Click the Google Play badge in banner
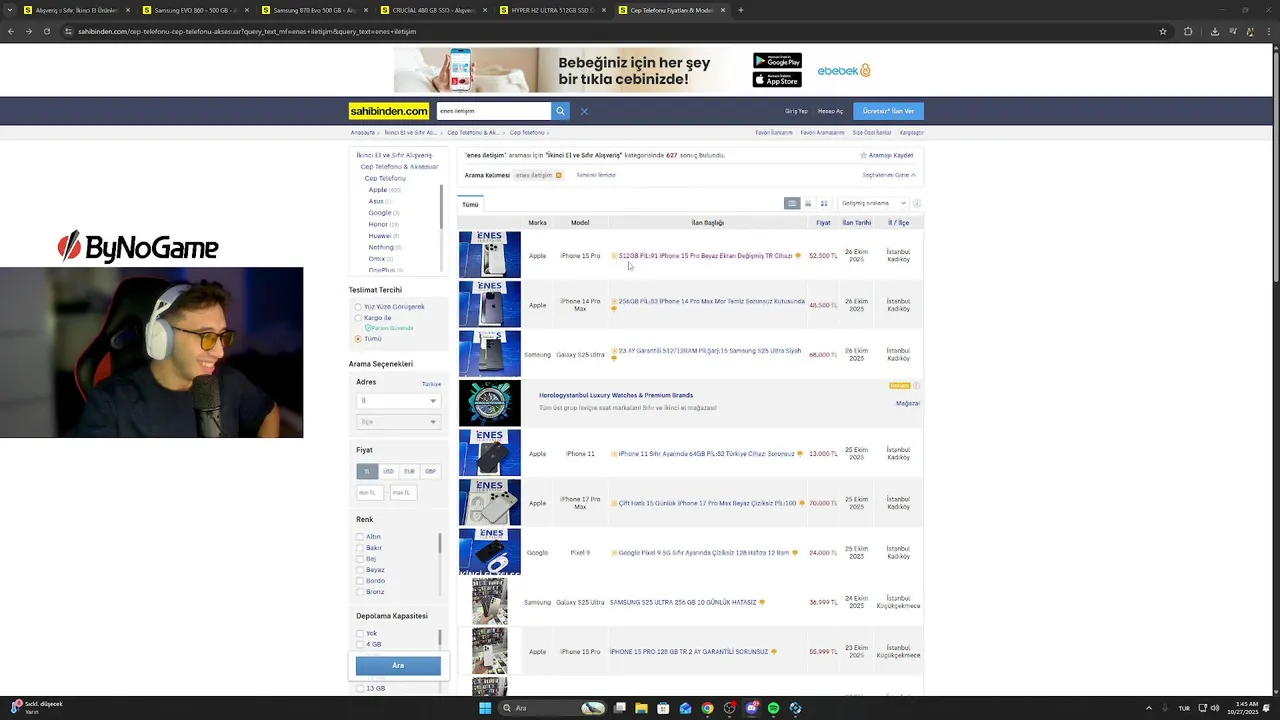The width and height of the screenshot is (1280, 720). pyautogui.click(x=777, y=61)
